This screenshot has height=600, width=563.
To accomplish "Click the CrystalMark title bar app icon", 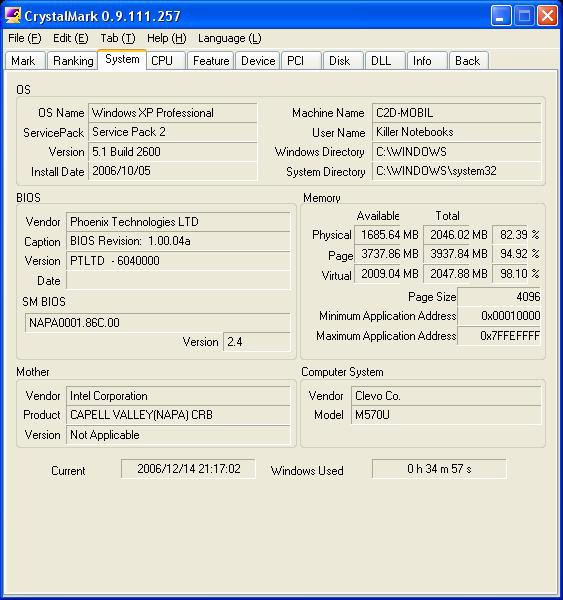I will (12, 16).
